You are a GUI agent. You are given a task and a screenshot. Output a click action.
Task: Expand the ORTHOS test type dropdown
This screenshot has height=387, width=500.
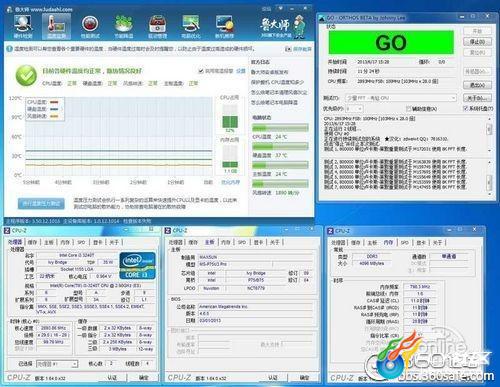click(x=401, y=98)
